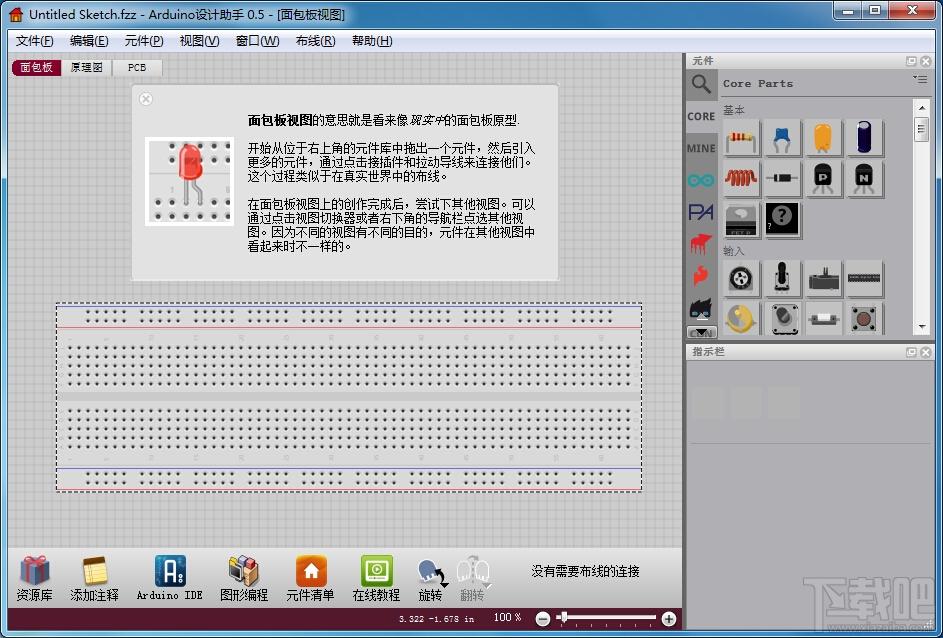Viewport: 943px width, 638px height.
Task: Zoom in with the plus button
Action: [668, 619]
